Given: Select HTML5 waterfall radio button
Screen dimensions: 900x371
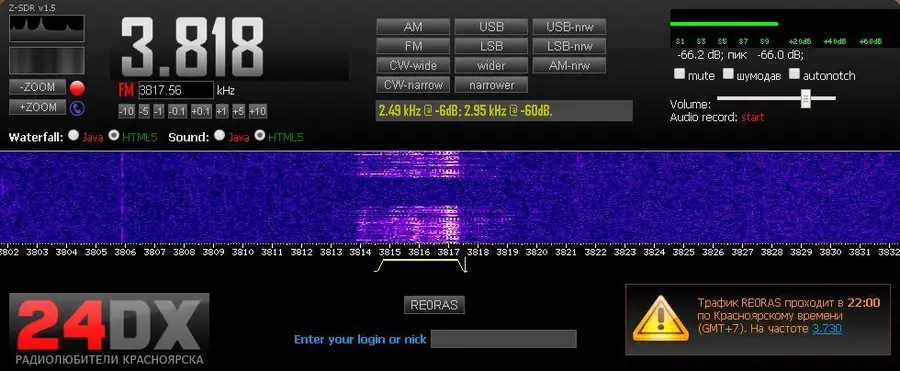Looking at the screenshot, I should tap(114, 136).
